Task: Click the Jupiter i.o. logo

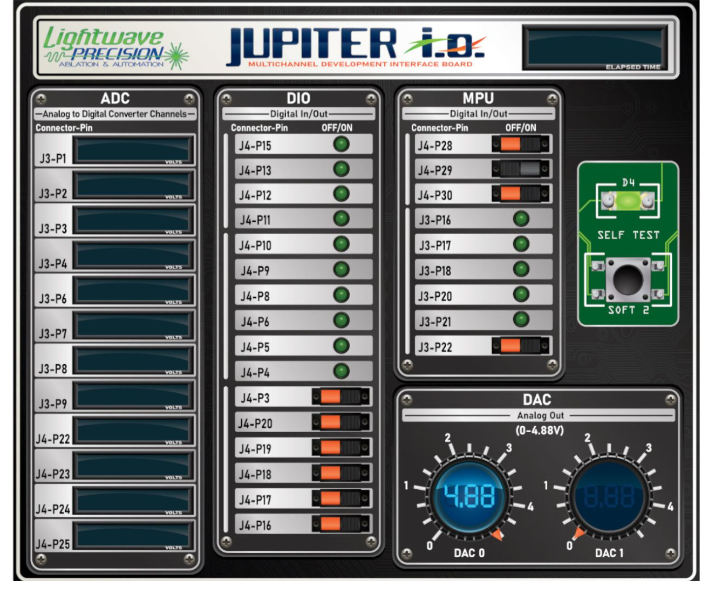Action: pos(357,47)
